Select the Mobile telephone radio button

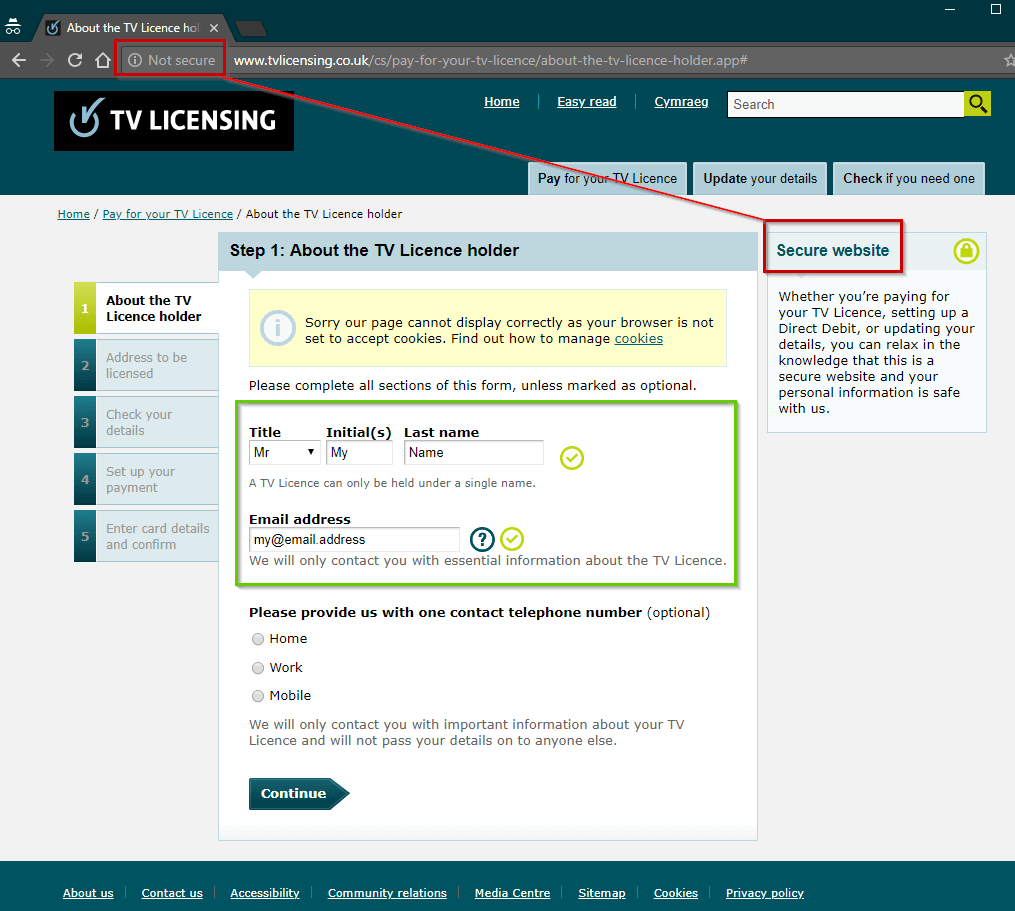point(256,695)
